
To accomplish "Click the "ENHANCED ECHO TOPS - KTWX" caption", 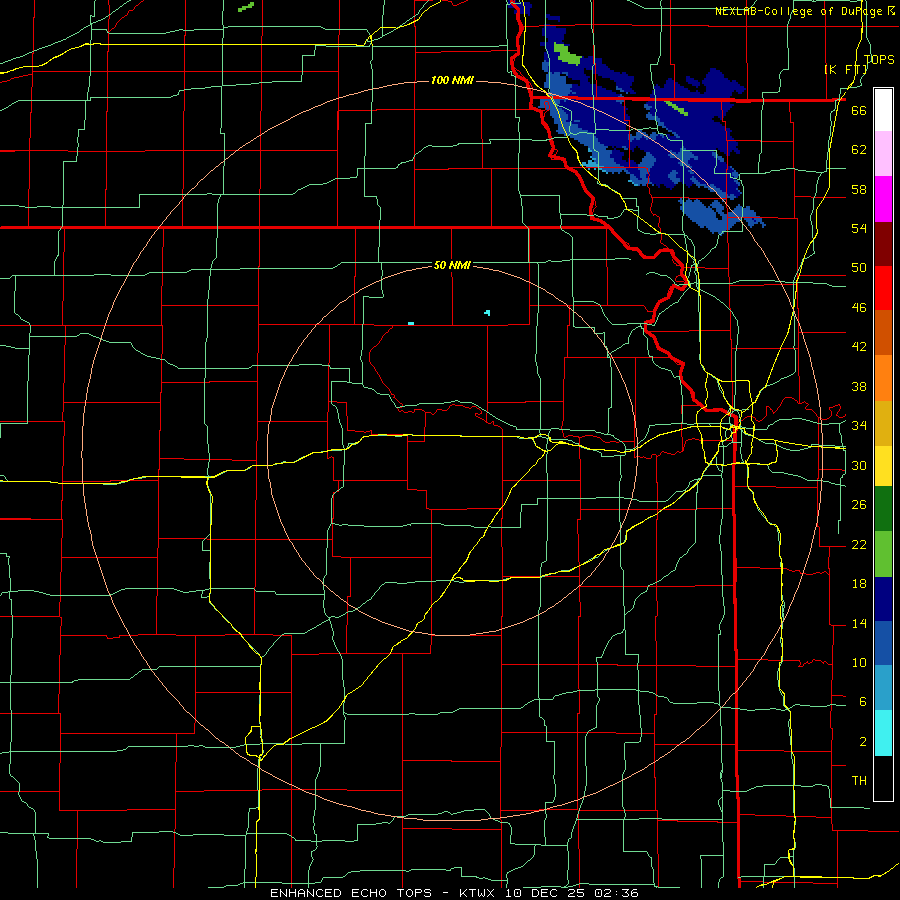I will [x=385, y=893].
